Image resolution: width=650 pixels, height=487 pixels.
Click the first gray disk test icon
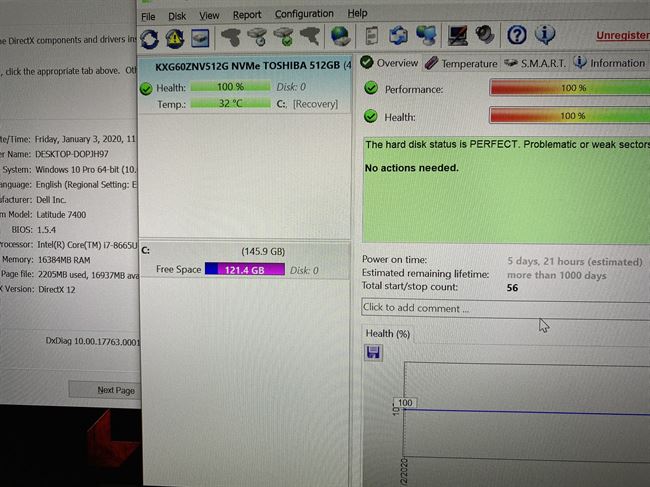point(231,37)
